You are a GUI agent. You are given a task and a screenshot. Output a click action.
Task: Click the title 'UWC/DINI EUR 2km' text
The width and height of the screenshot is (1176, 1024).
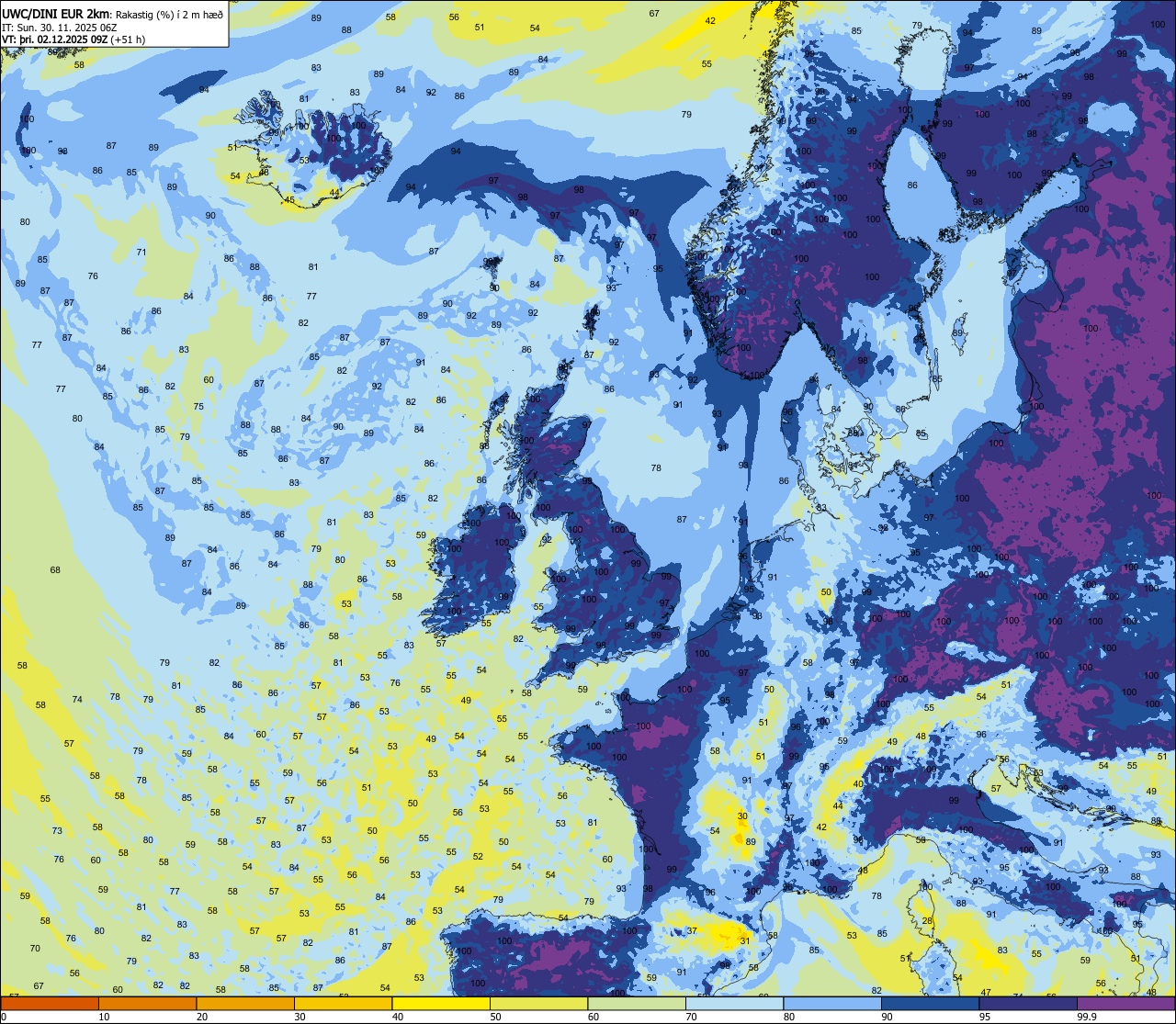56,13
